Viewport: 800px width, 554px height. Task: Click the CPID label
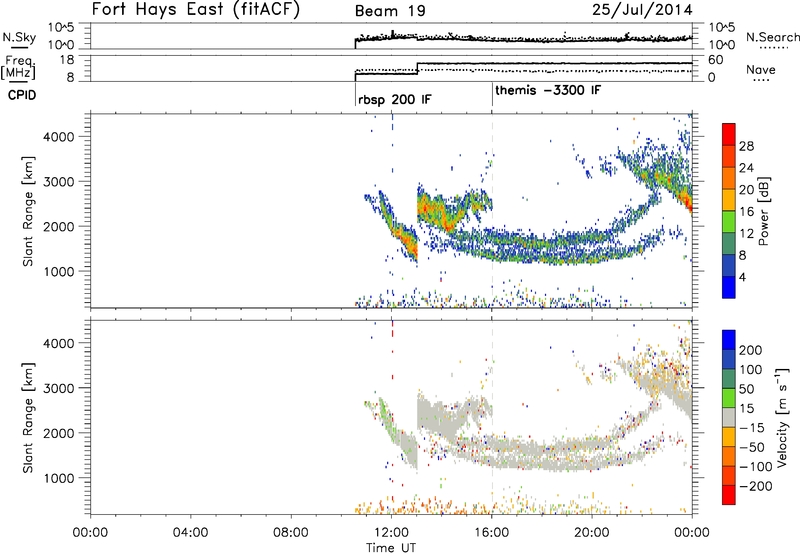22,95
